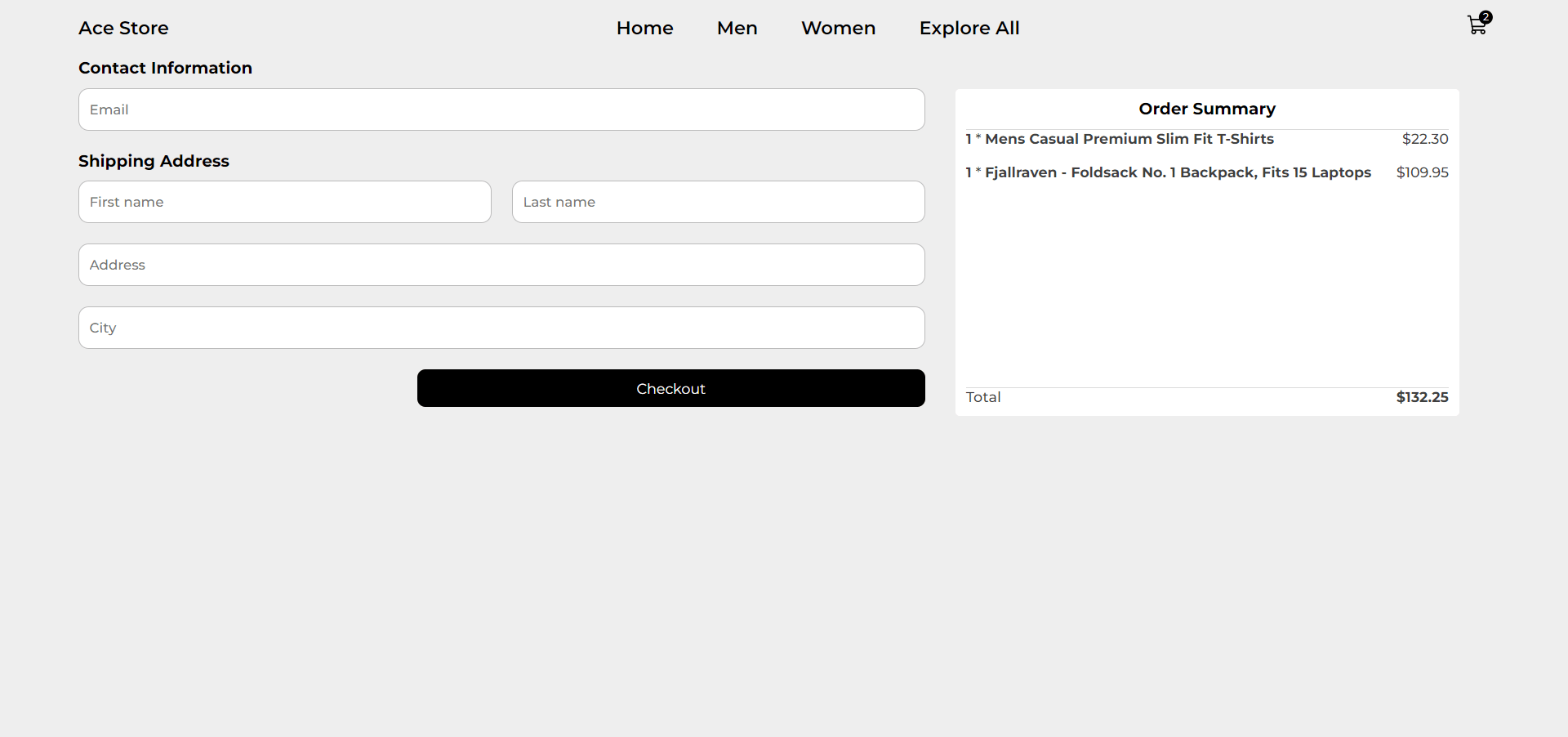Click the Total amount $132.25

1421,397
